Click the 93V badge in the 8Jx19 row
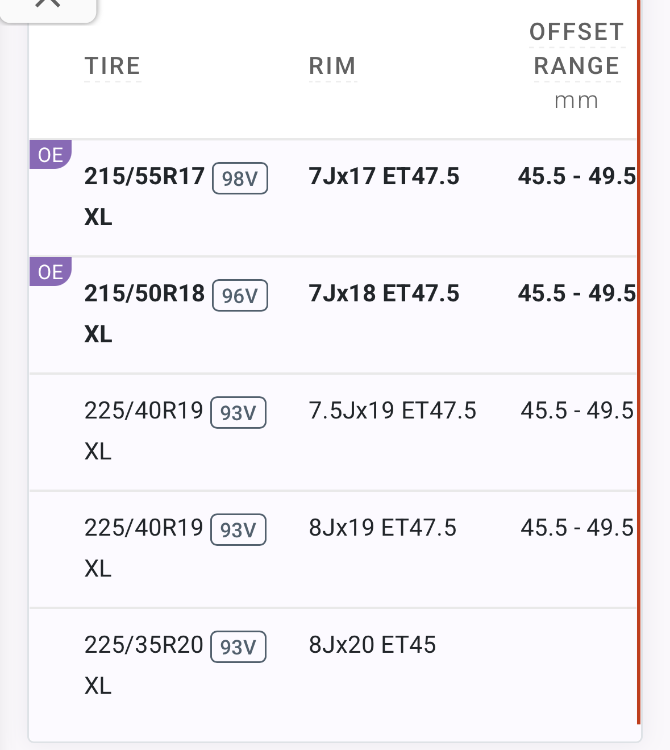This screenshot has width=670, height=750. 238,530
